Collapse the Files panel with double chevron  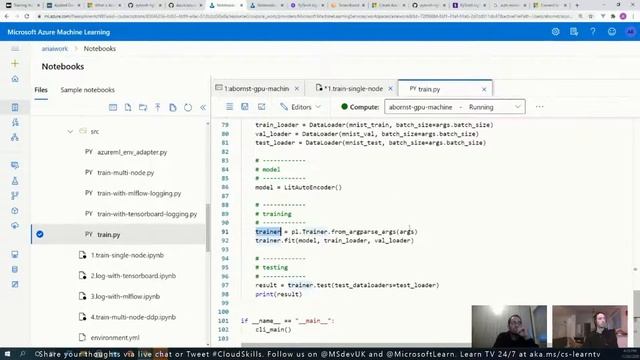tap(203, 107)
